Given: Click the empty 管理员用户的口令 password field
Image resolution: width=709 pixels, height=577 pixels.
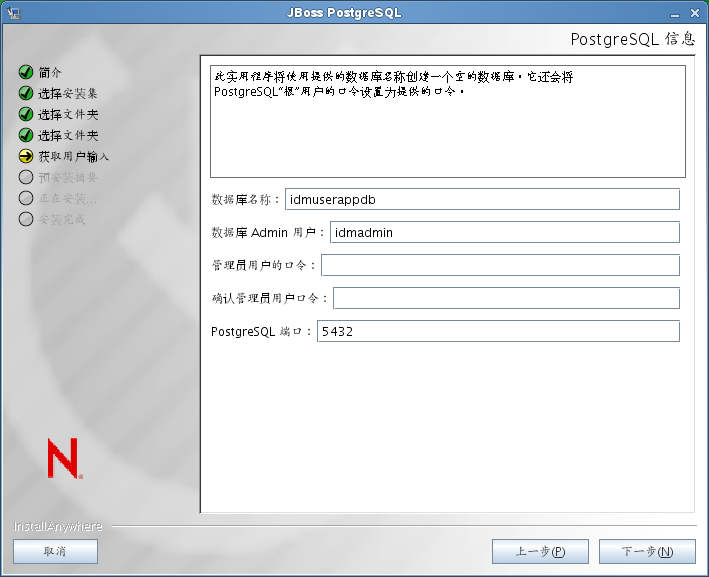Looking at the screenshot, I should [500, 265].
